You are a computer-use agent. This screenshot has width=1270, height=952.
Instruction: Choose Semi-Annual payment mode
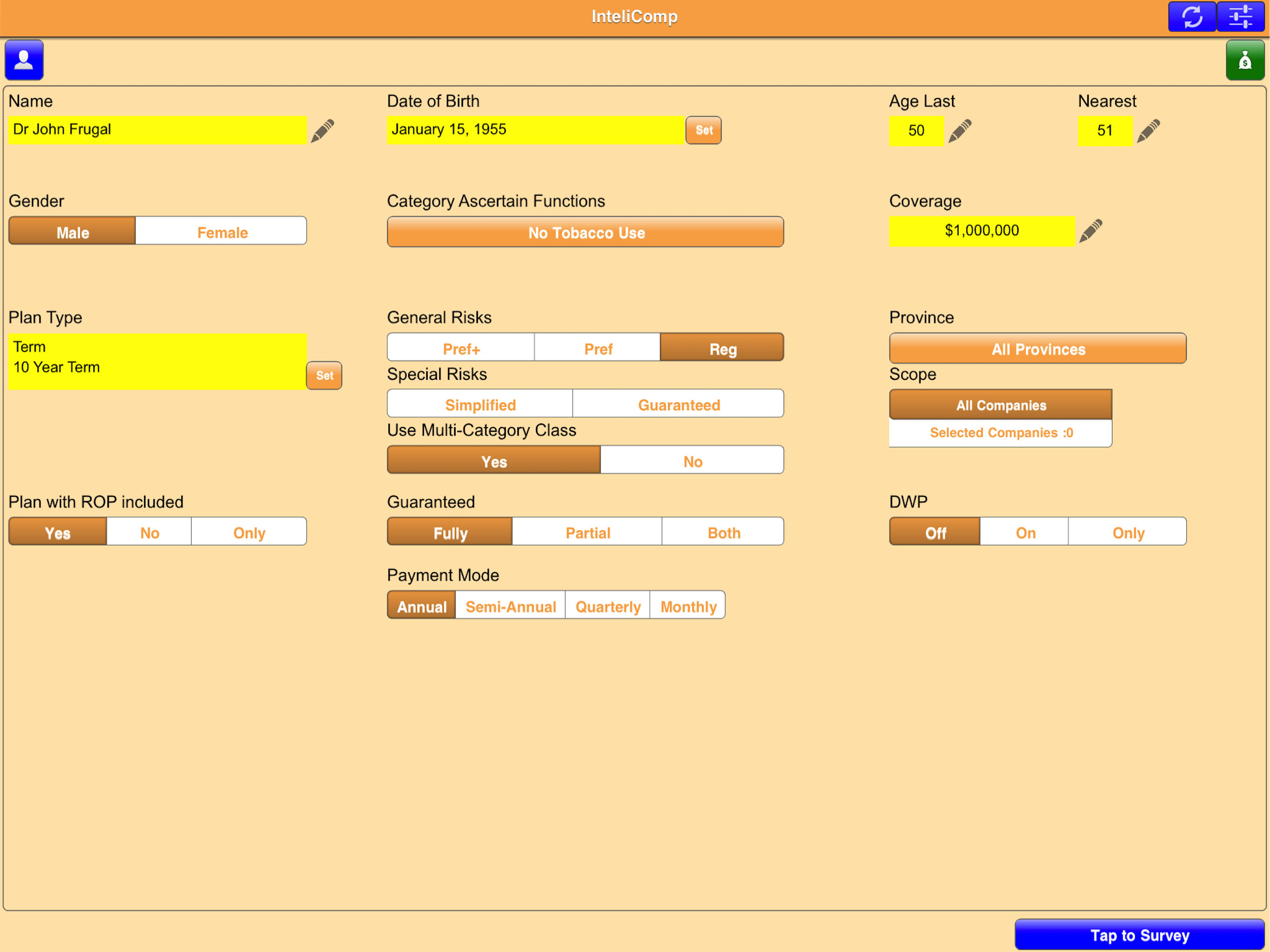point(510,605)
